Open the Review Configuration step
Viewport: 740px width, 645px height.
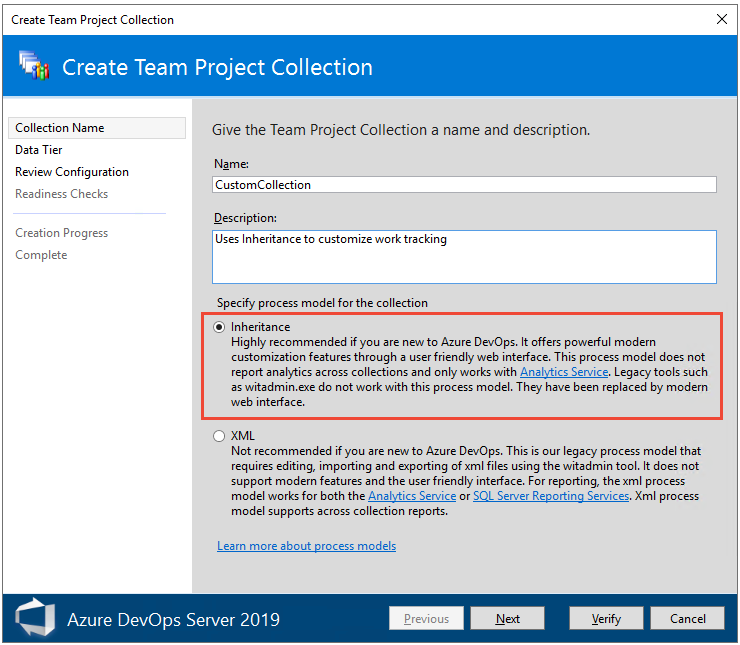[72, 172]
